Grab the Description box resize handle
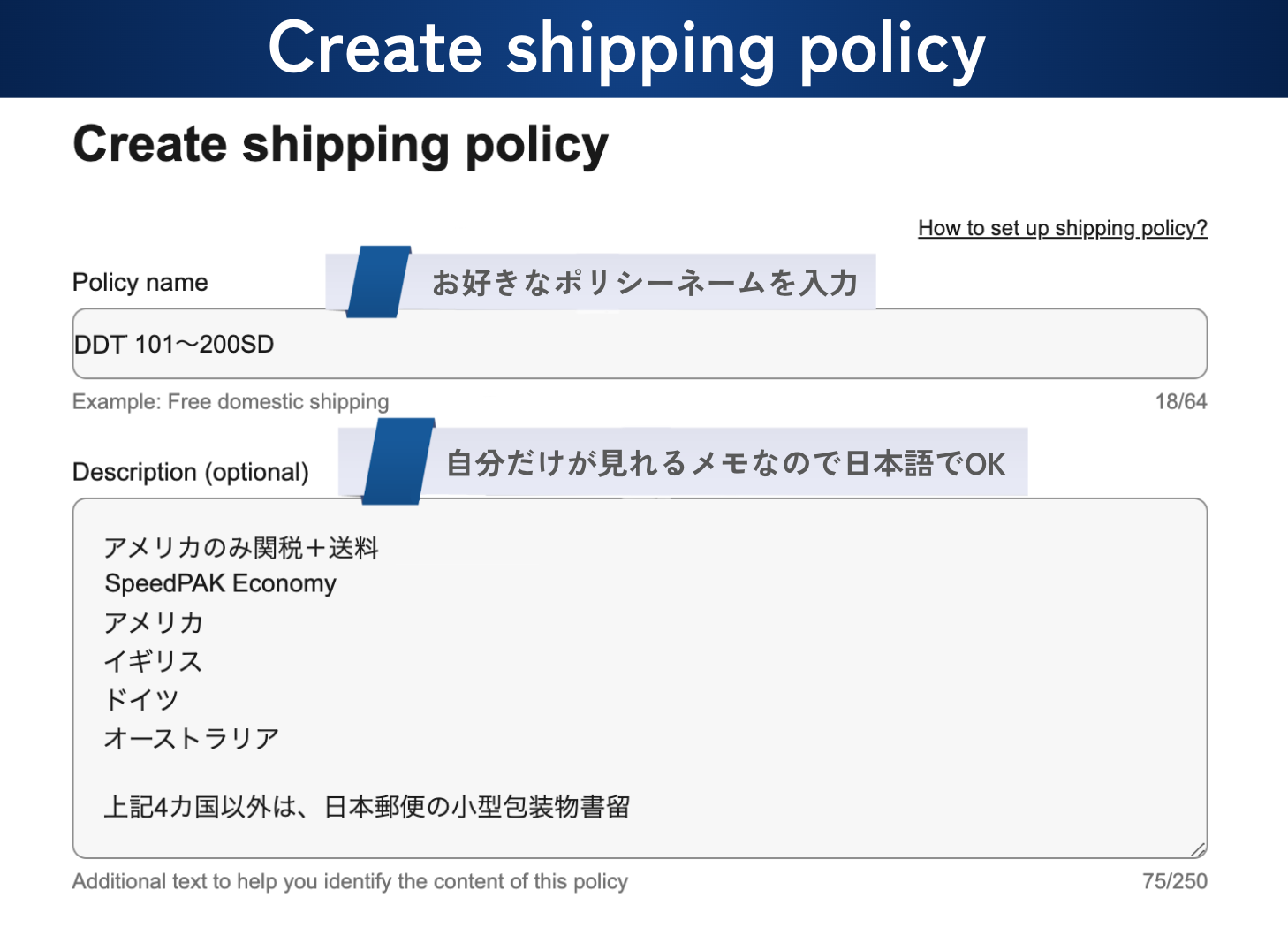The width and height of the screenshot is (1288, 928). pyautogui.click(x=1197, y=849)
